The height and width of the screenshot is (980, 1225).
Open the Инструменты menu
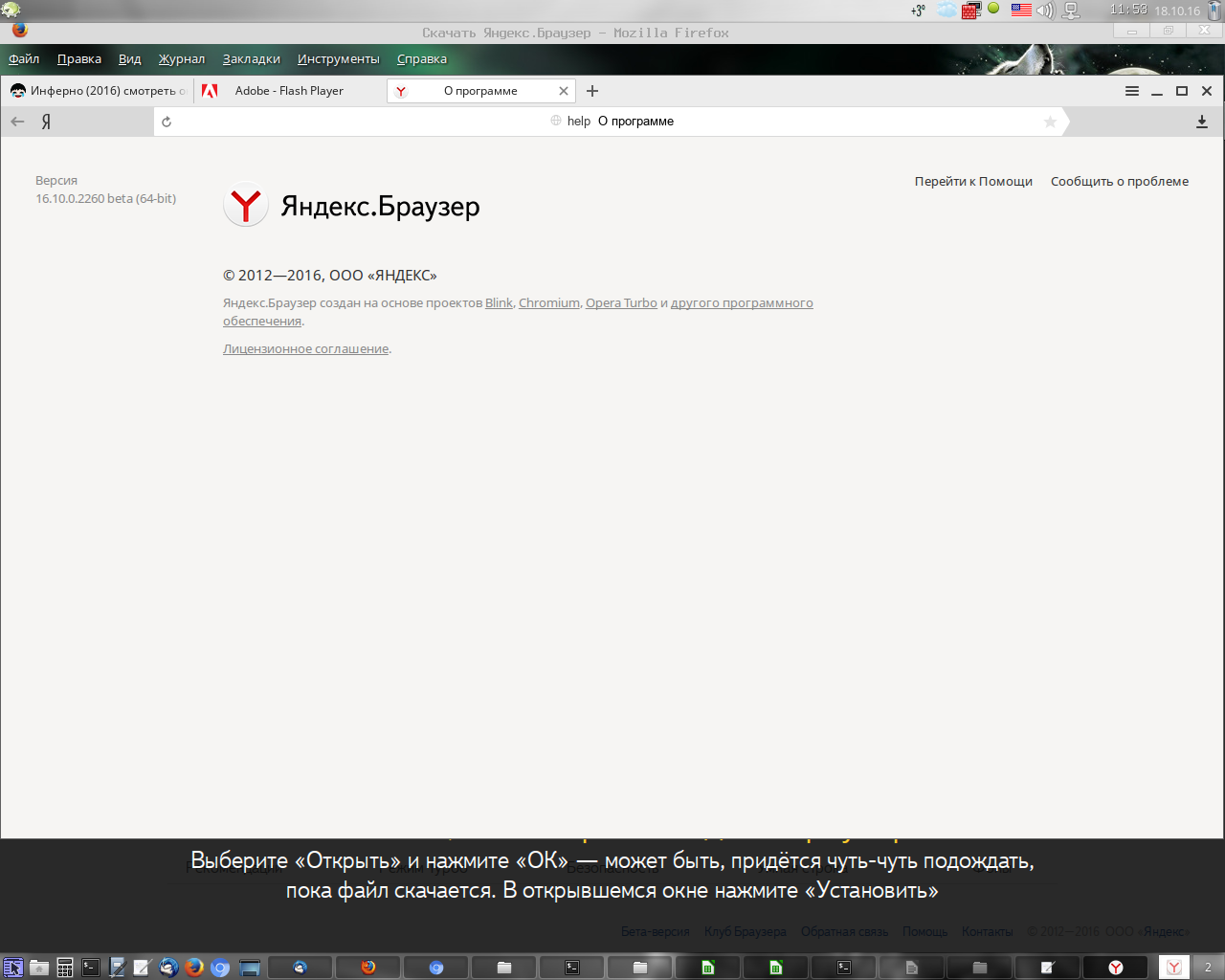pos(338,59)
